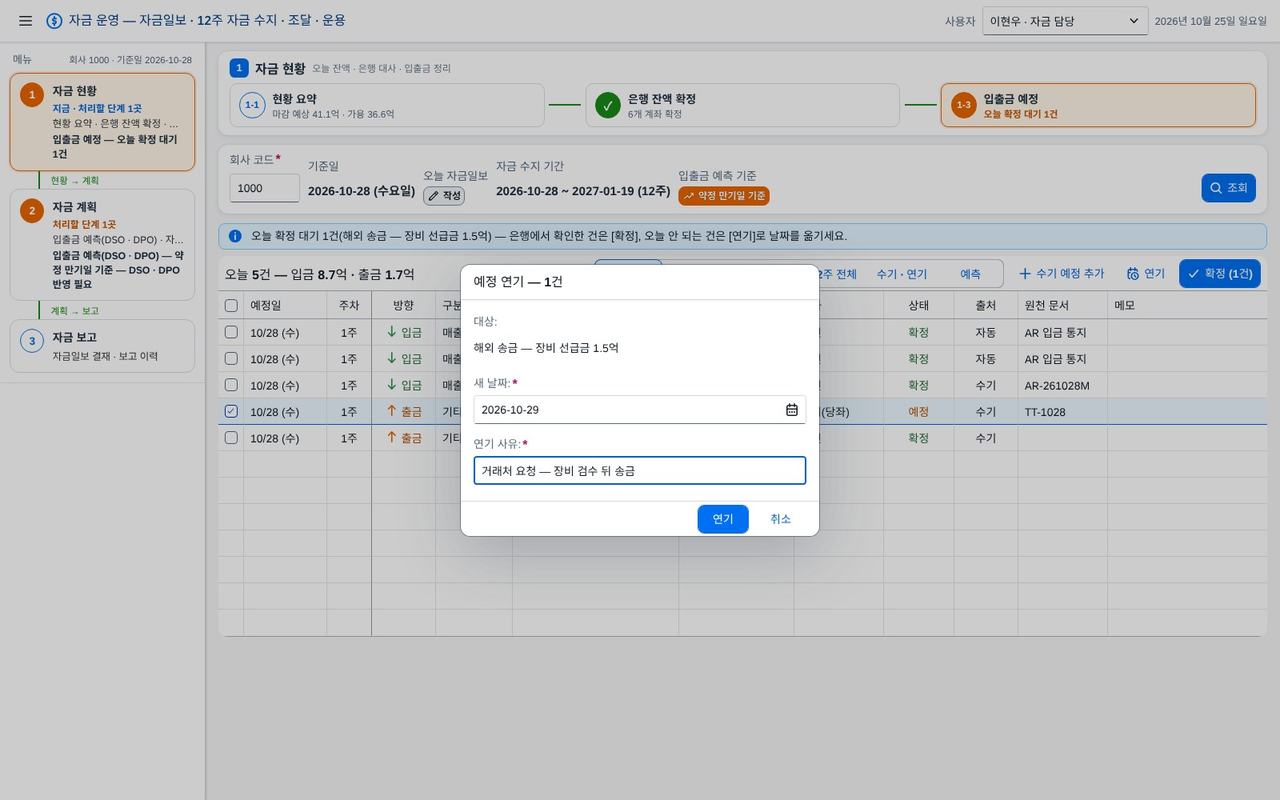The image size is (1280, 800).
Task: Tick the checkbox for row AR-261028M
Action: (231, 385)
